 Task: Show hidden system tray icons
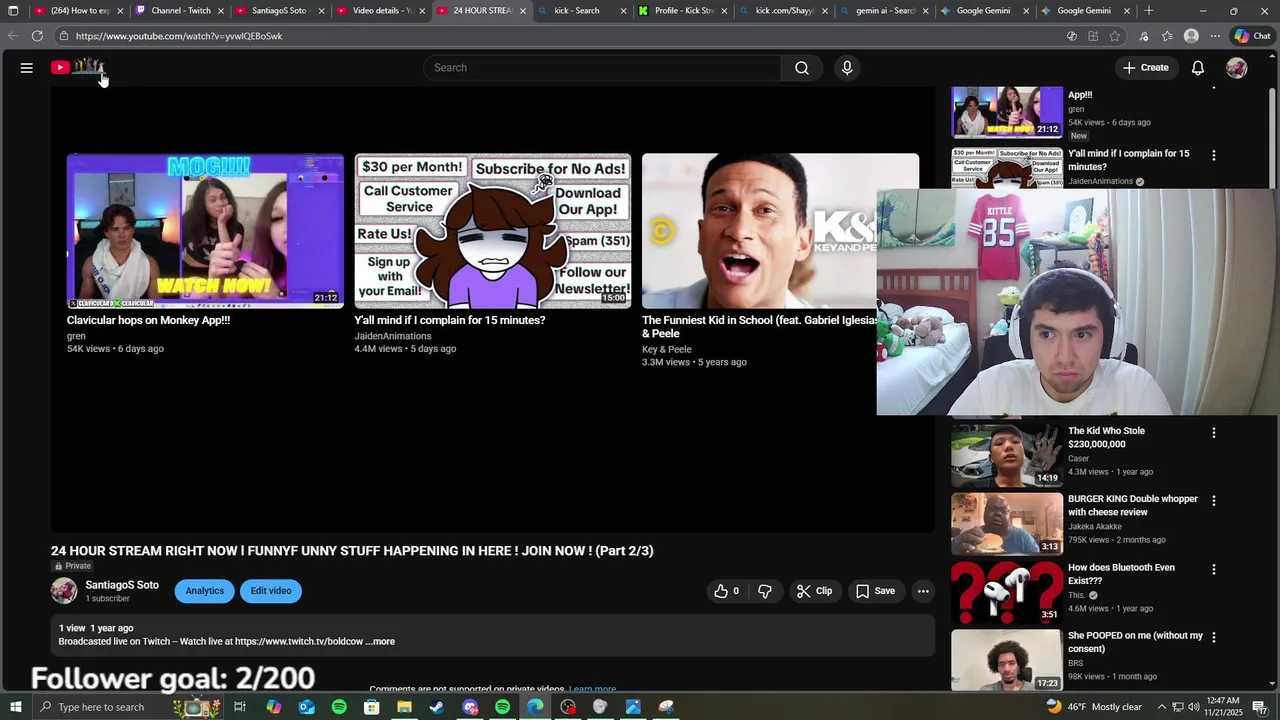click(1161, 707)
